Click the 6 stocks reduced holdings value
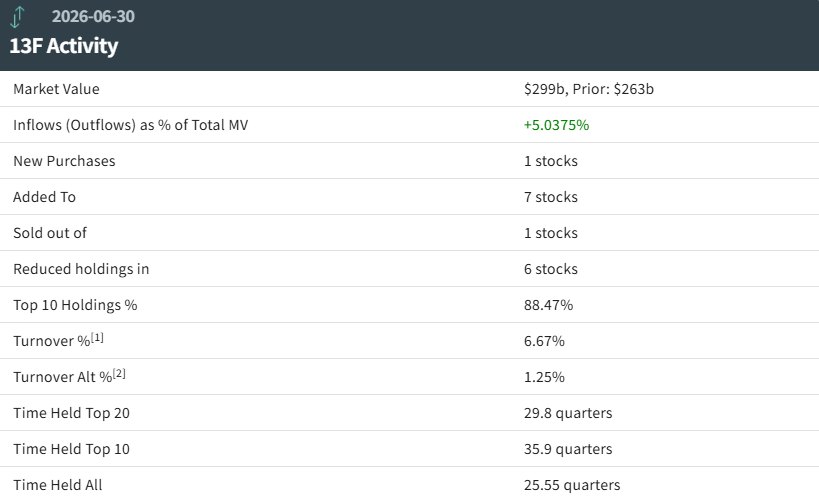819x499 pixels. 551,269
